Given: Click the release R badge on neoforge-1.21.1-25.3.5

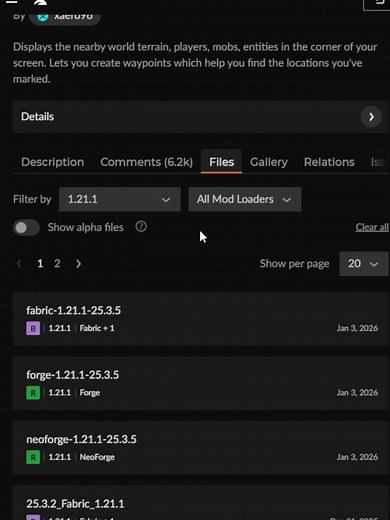Looking at the screenshot, I should click(x=33, y=457).
